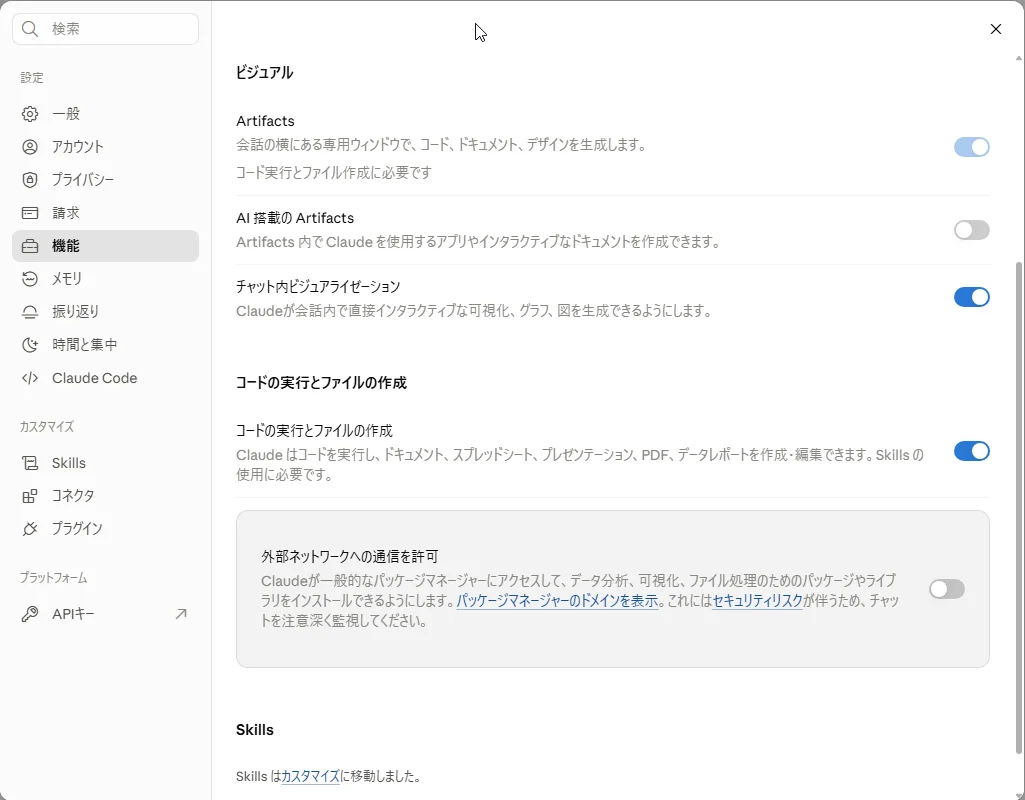Open 時間と集中 settings

[105, 344]
